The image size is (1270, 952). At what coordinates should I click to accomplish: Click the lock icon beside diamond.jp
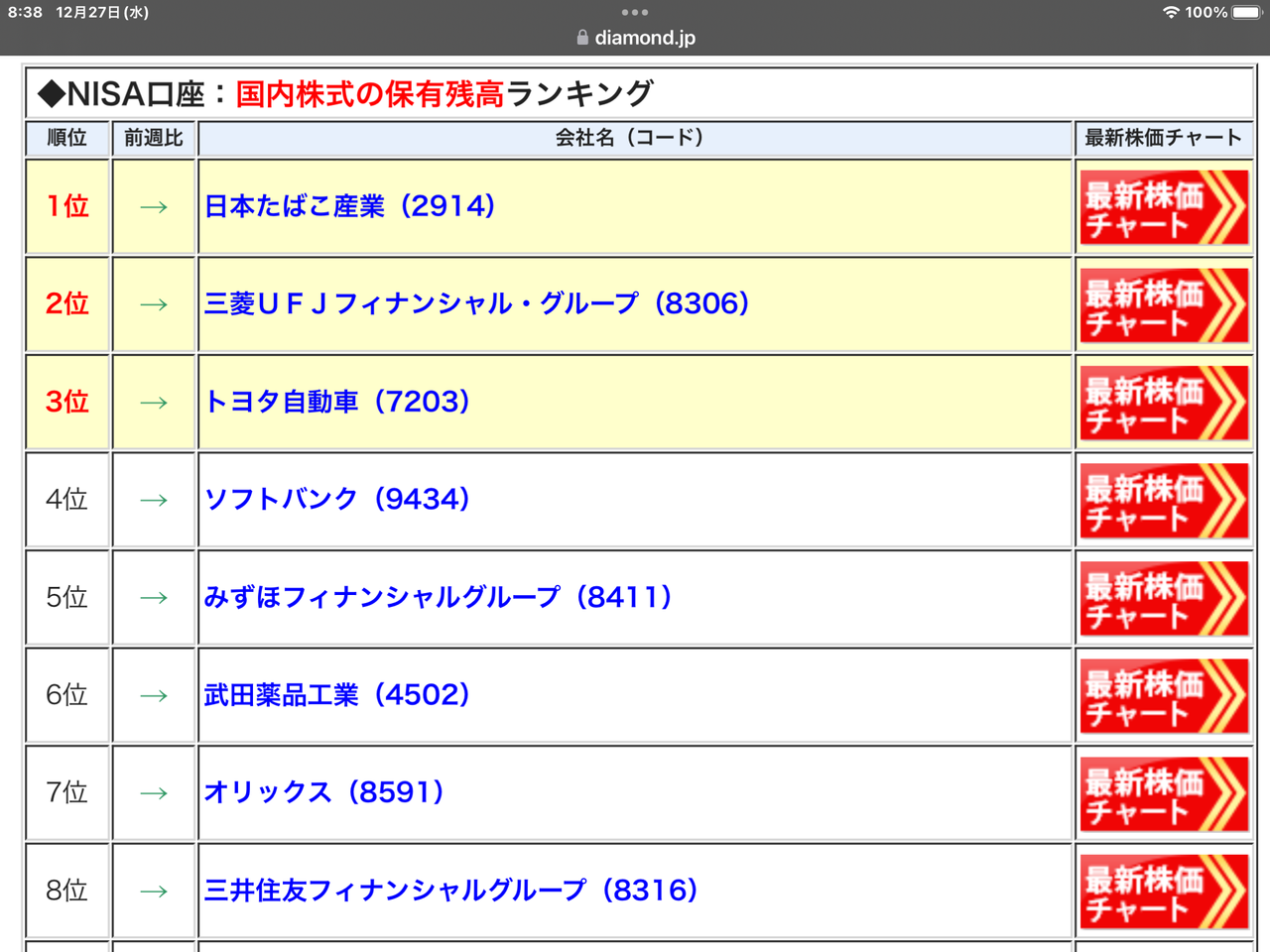click(x=581, y=38)
